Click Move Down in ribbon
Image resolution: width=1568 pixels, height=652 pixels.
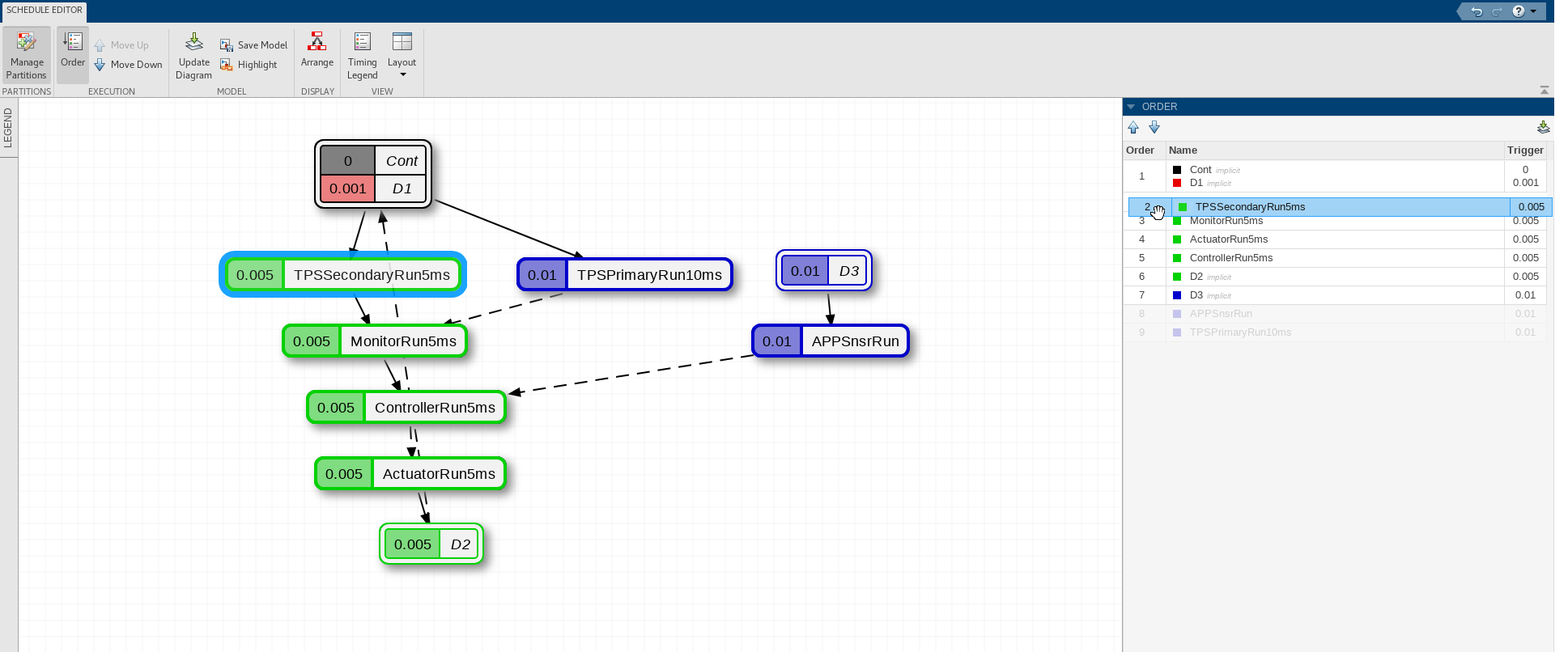(x=128, y=65)
